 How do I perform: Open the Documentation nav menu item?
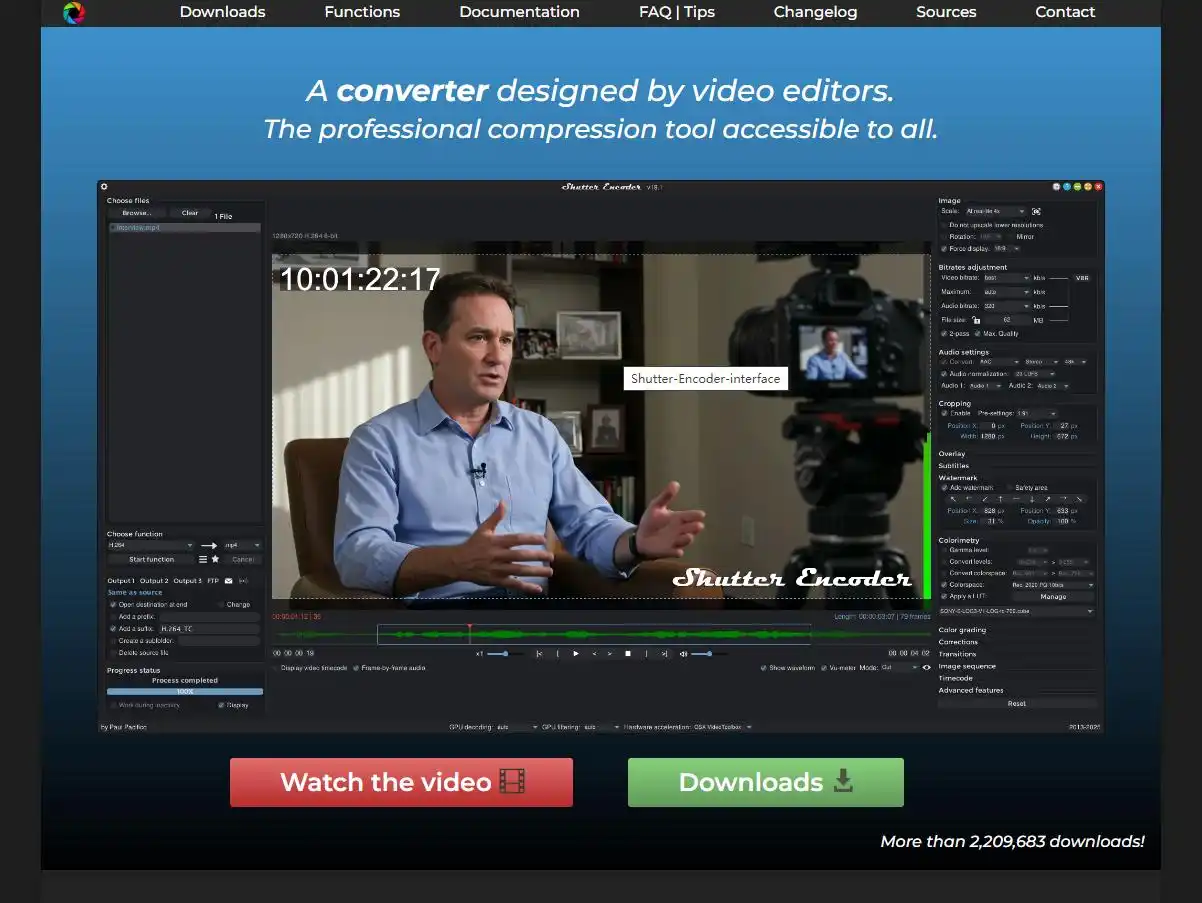coord(519,12)
